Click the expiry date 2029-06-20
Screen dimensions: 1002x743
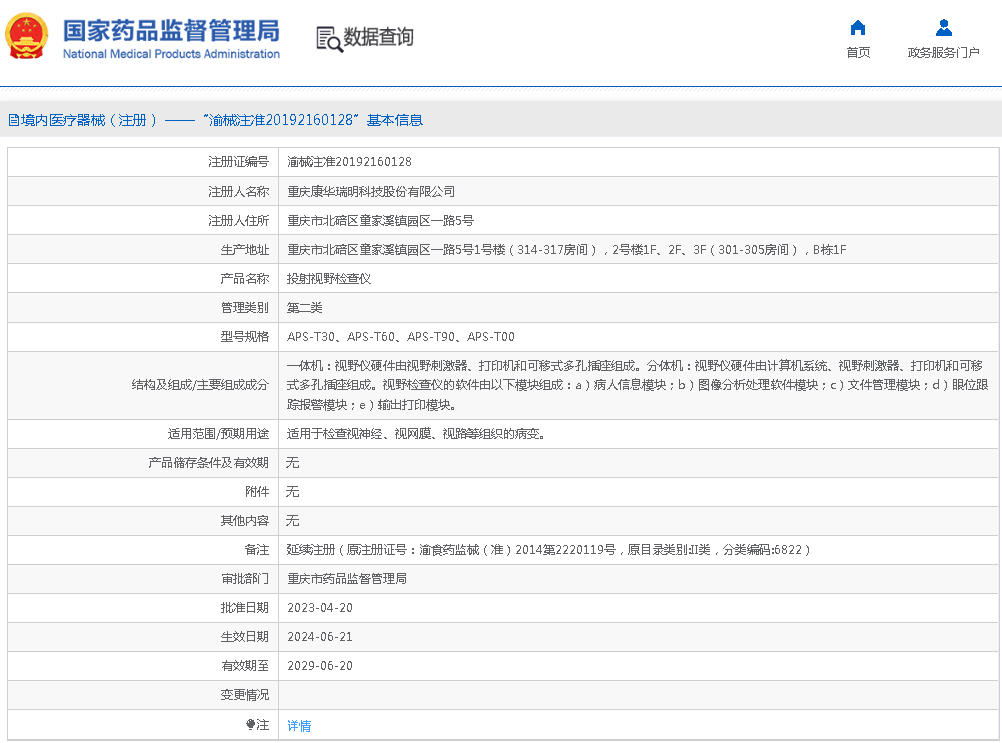pyautogui.click(x=320, y=666)
